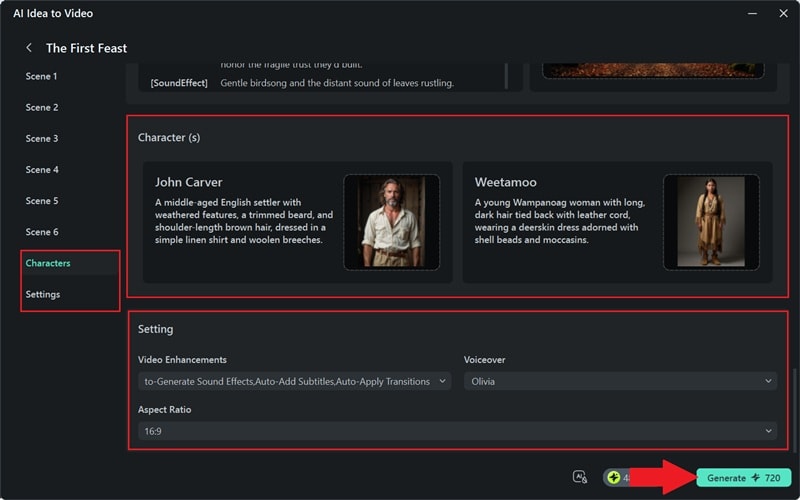Click the John Carver name heading
Image resolution: width=800 pixels, height=500 pixels.
[x=188, y=182]
